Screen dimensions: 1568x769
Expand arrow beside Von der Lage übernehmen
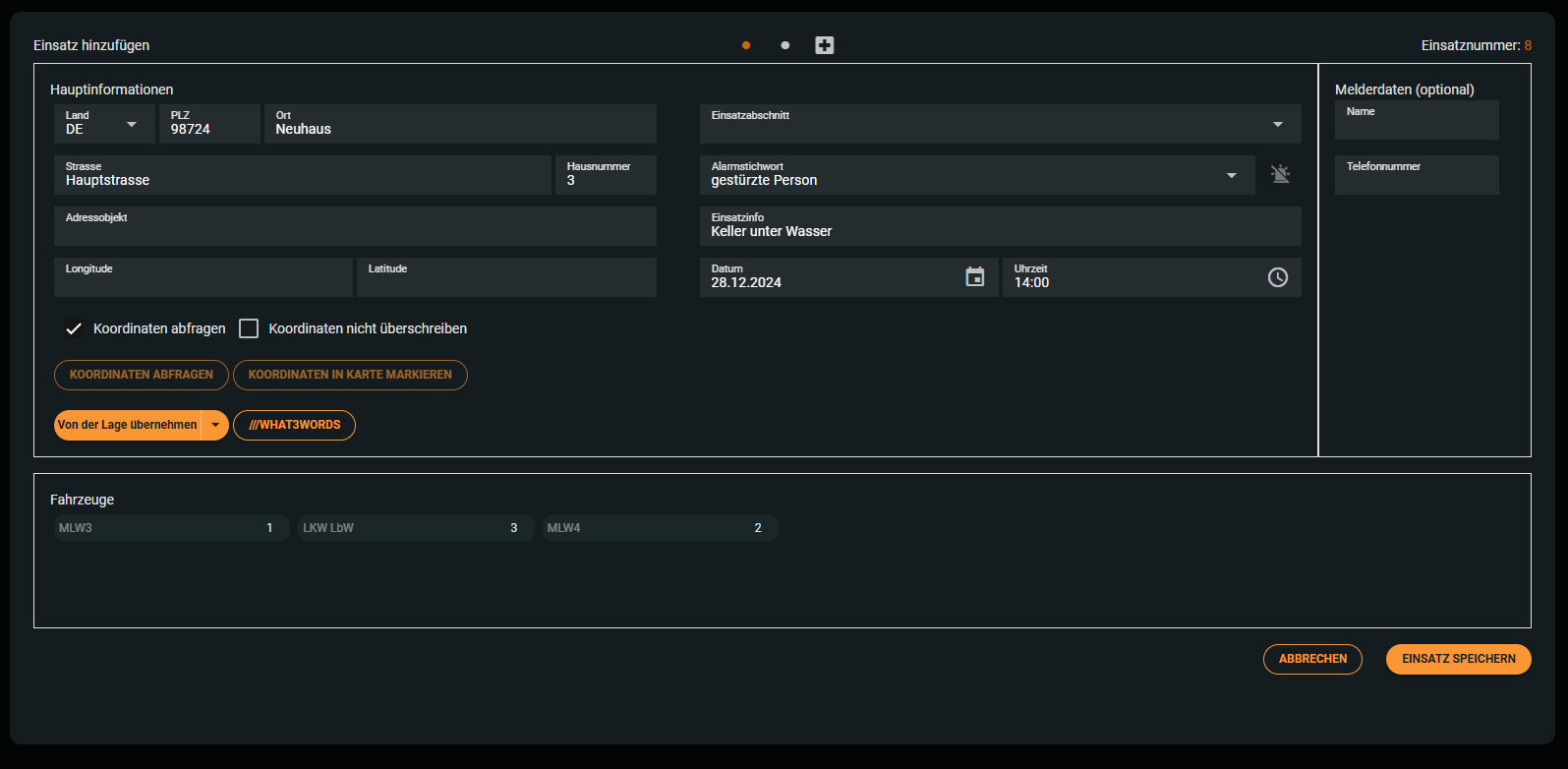215,425
